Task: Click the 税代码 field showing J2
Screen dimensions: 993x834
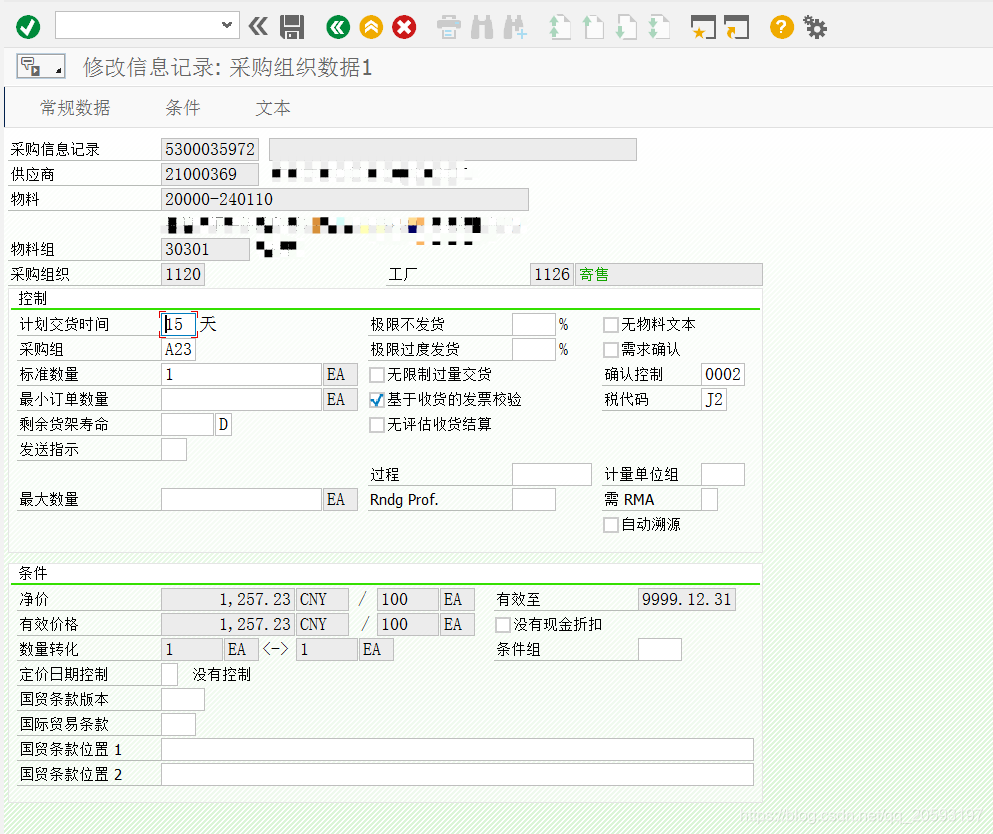Action: tap(714, 400)
